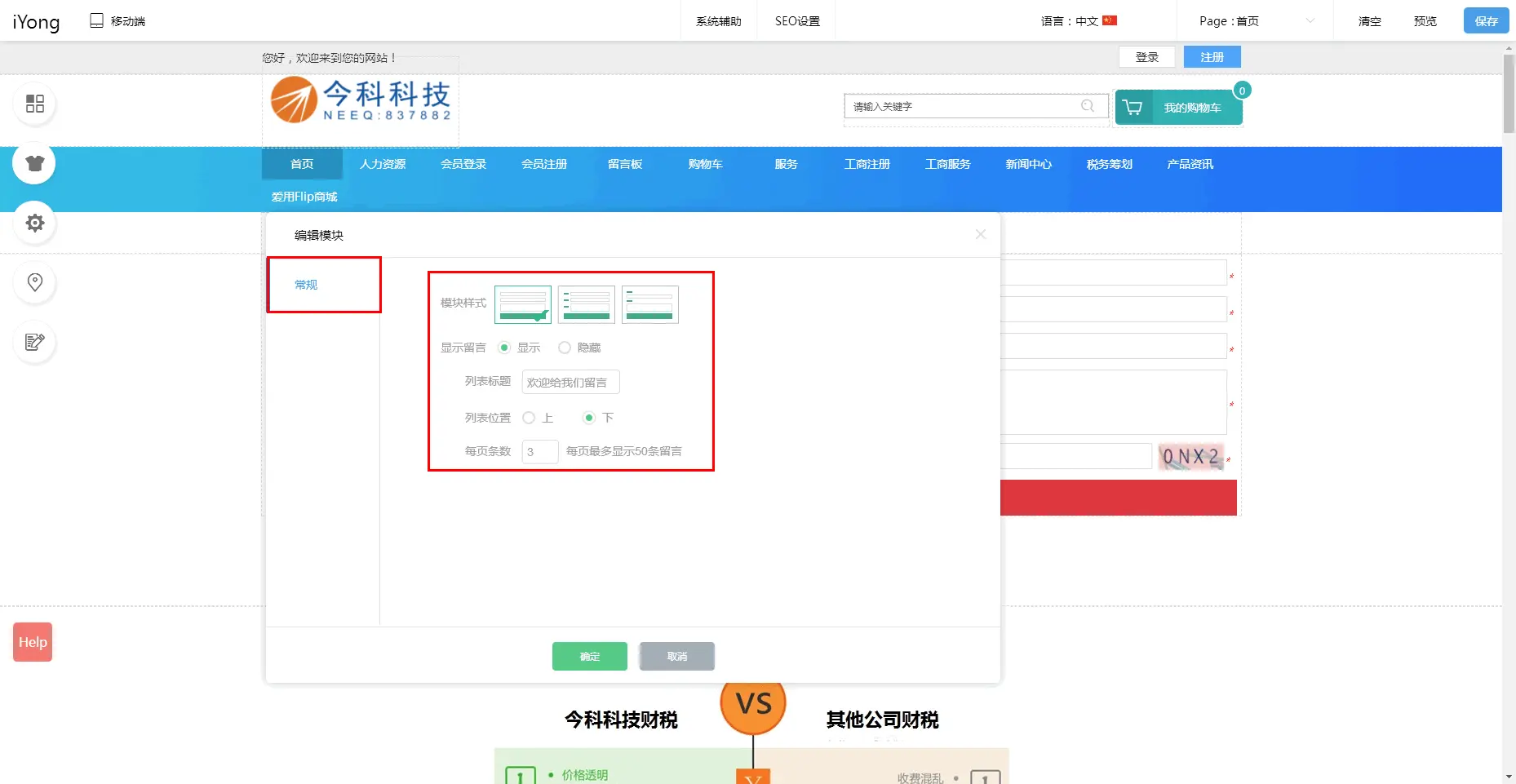Image resolution: width=1516 pixels, height=784 pixels.
Task: Select the 常规 tab in edit dialog
Action: (307, 285)
